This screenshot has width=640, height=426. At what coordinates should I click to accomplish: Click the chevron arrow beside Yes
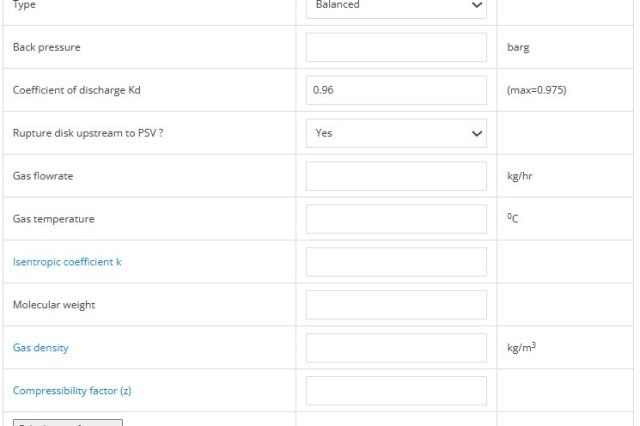tap(476, 133)
